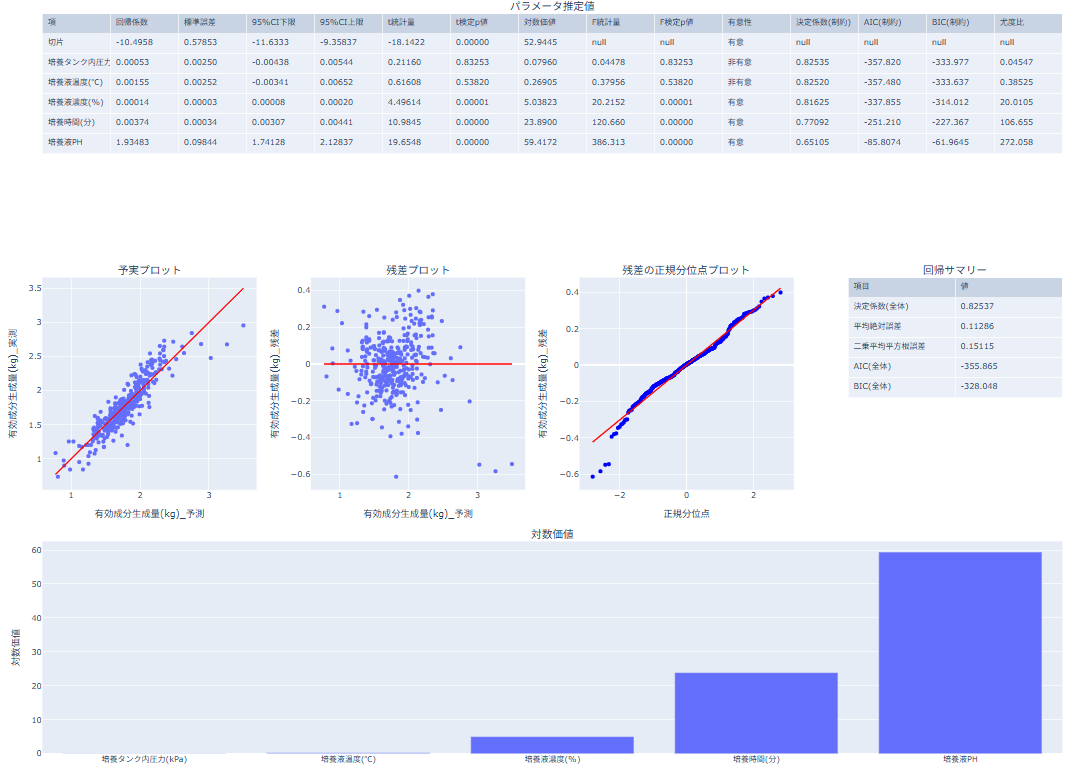Click the t統計量 column header
Viewport: 1076px width, 769px height.
click(401, 22)
